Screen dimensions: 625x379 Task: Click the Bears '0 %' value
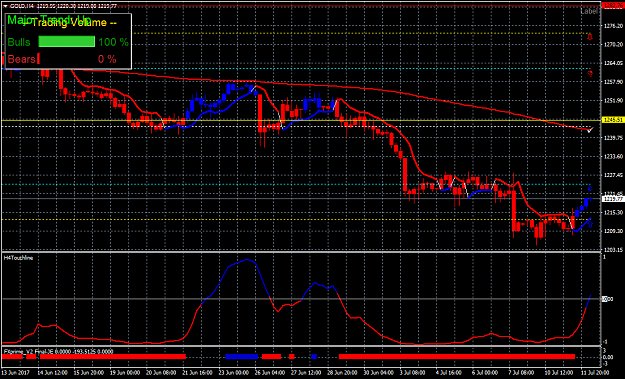coord(107,59)
